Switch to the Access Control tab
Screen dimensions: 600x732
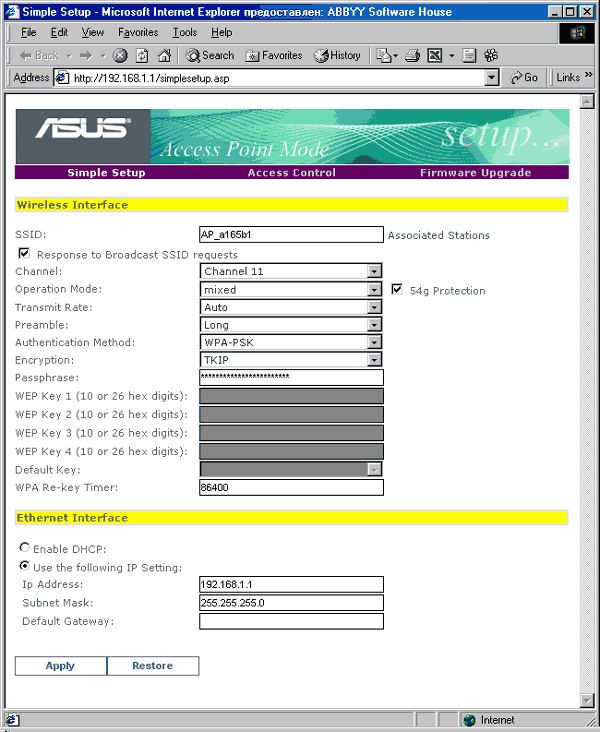pyautogui.click(x=291, y=172)
